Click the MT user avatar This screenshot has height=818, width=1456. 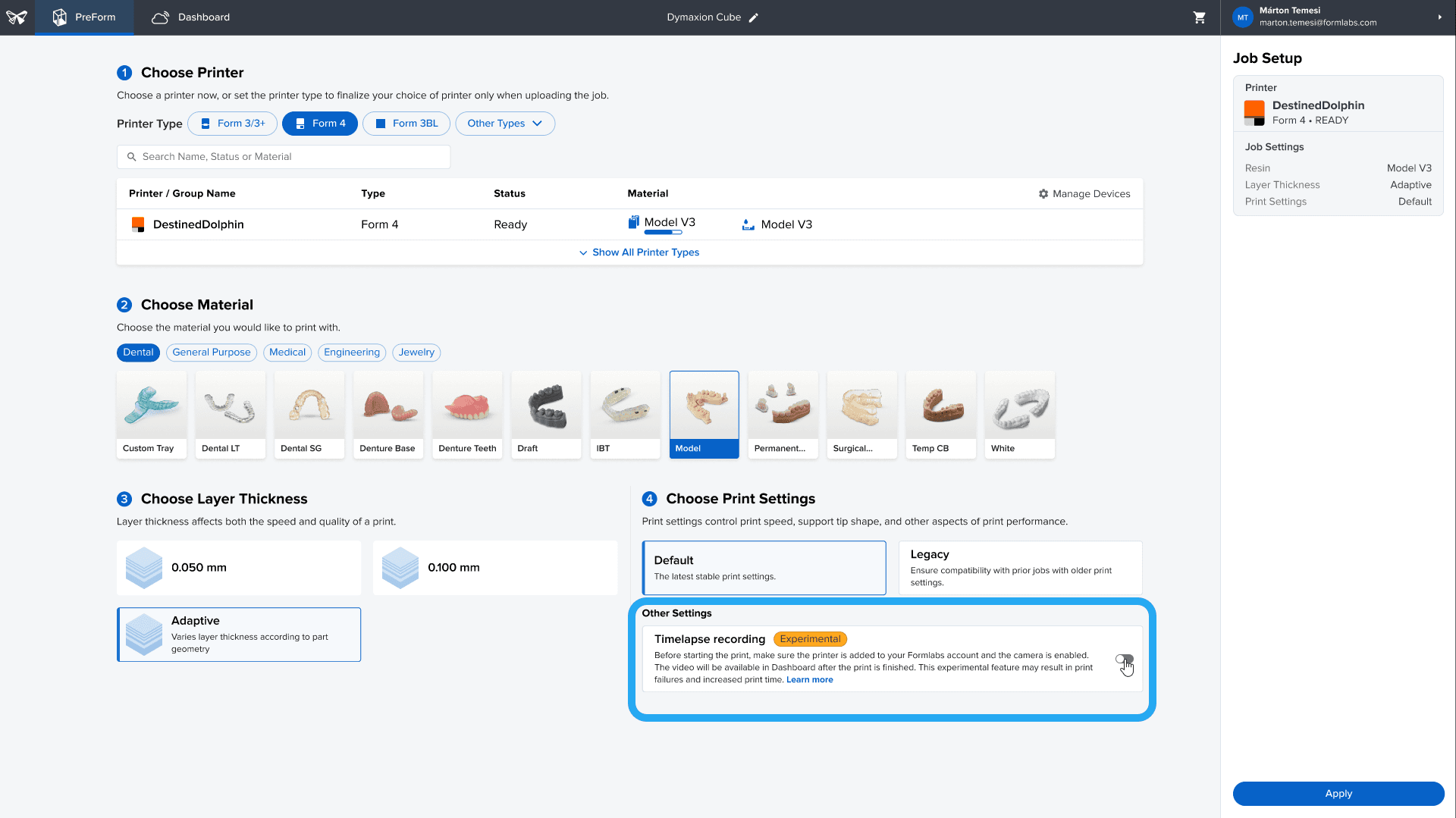coord(1242,17)
